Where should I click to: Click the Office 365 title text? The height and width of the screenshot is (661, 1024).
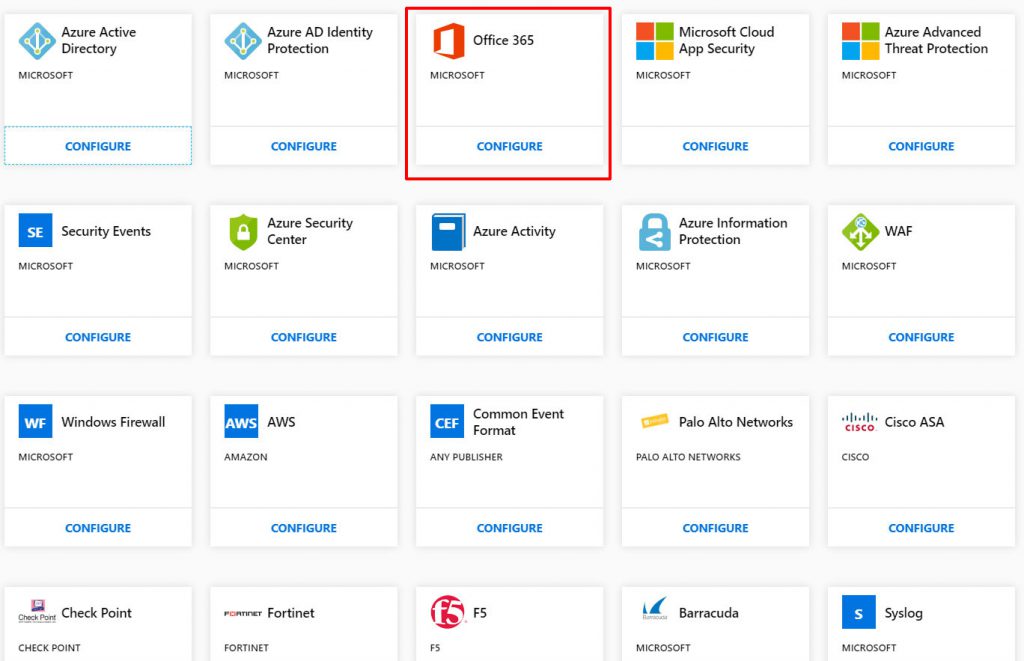click(503, 40)
